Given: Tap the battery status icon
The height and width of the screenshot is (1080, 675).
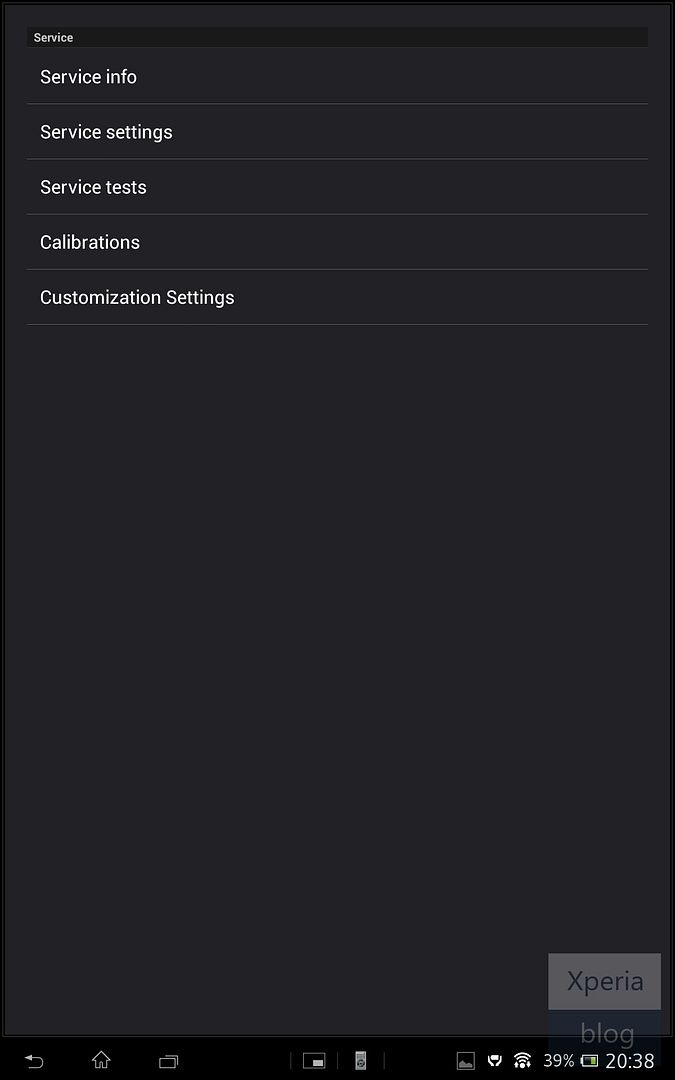Looking at the screenshot, I should pos(590,1061).
